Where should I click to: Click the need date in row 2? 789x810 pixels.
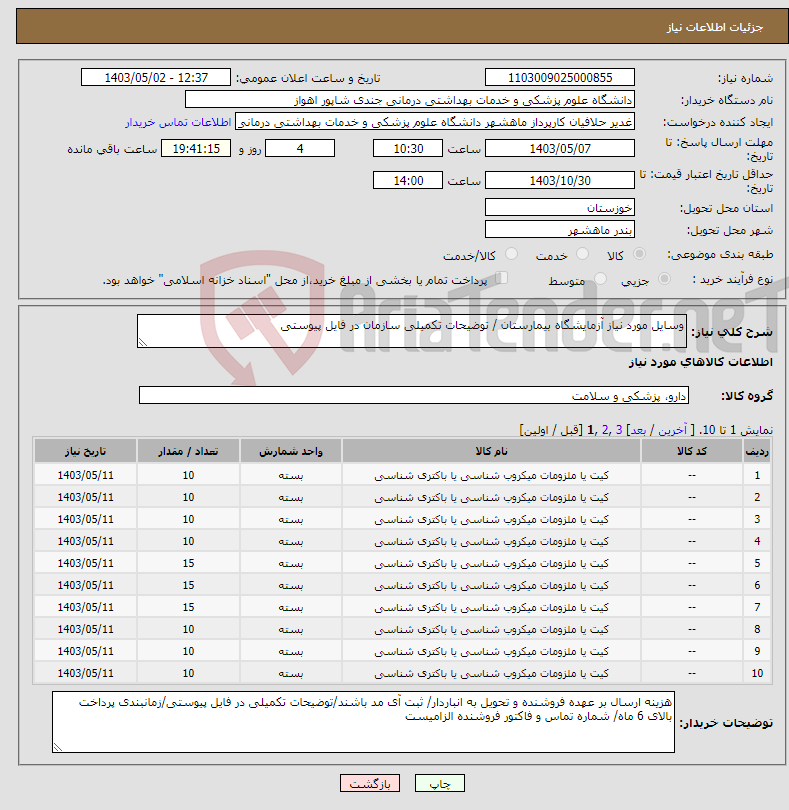pyautogui.click(x=85, y=497)
